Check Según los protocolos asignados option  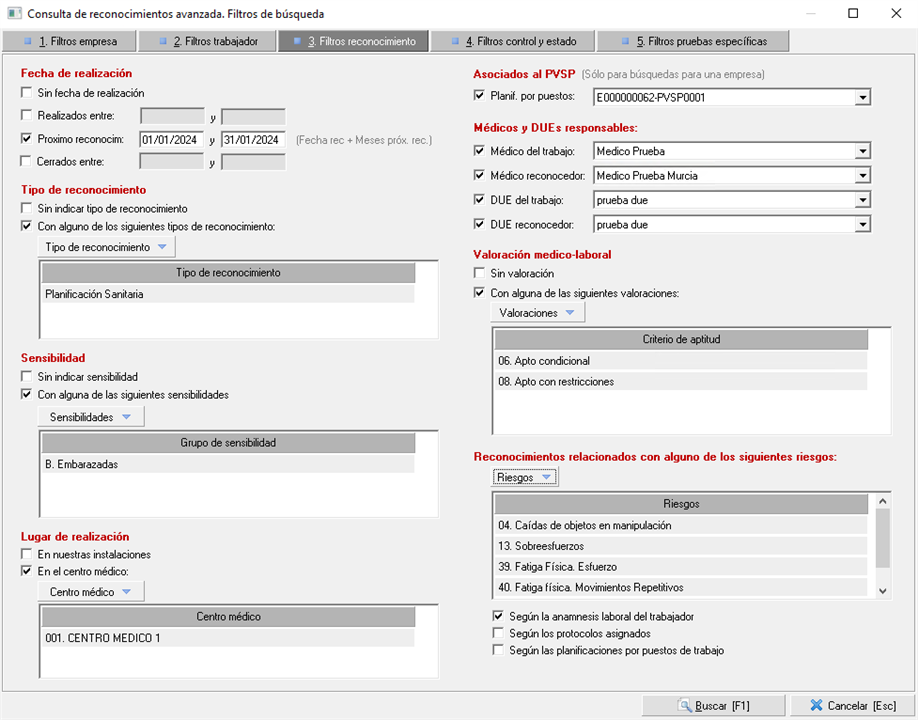tap(499, 633)
